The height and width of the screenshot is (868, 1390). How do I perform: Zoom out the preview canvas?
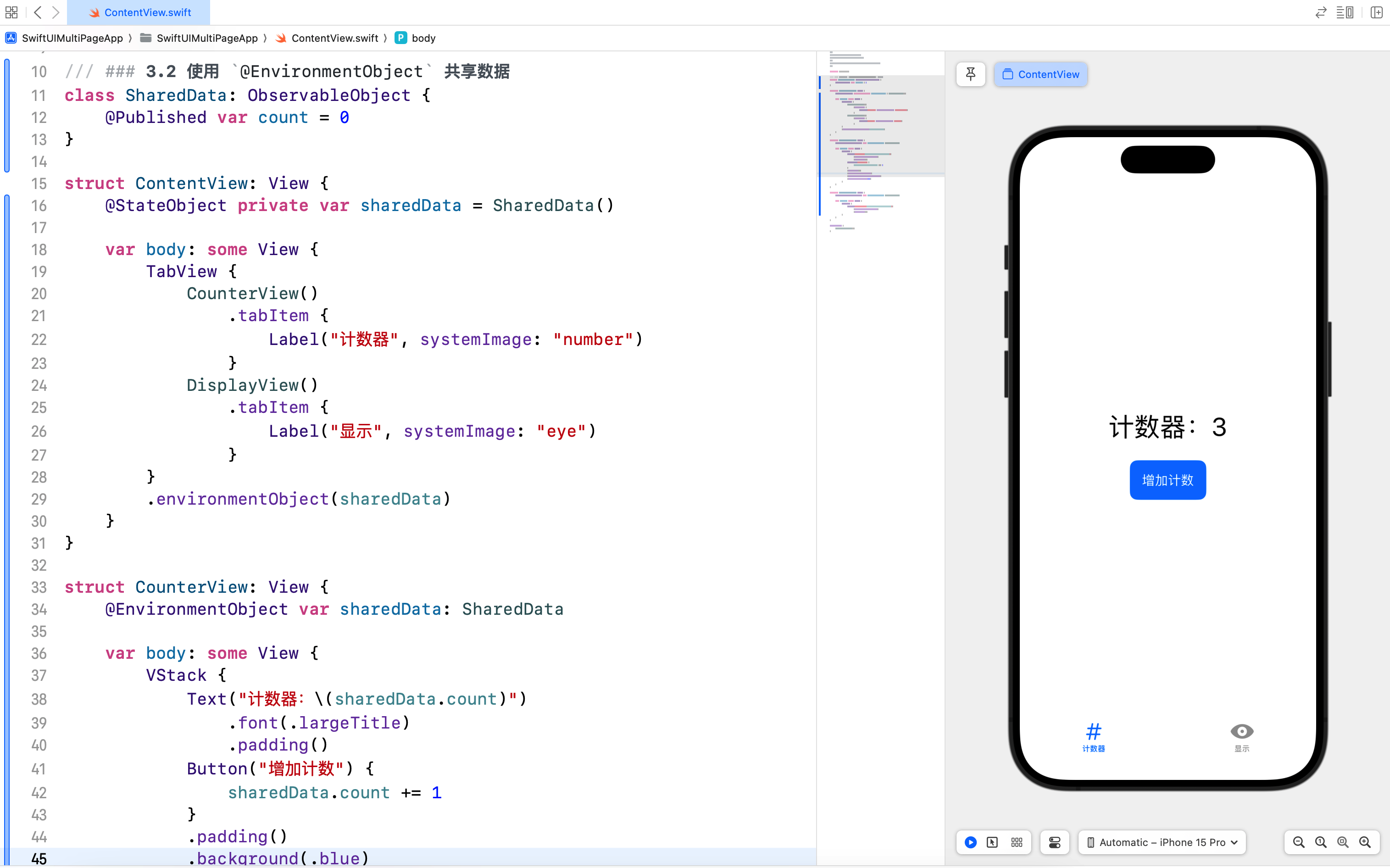(1298, 842)
